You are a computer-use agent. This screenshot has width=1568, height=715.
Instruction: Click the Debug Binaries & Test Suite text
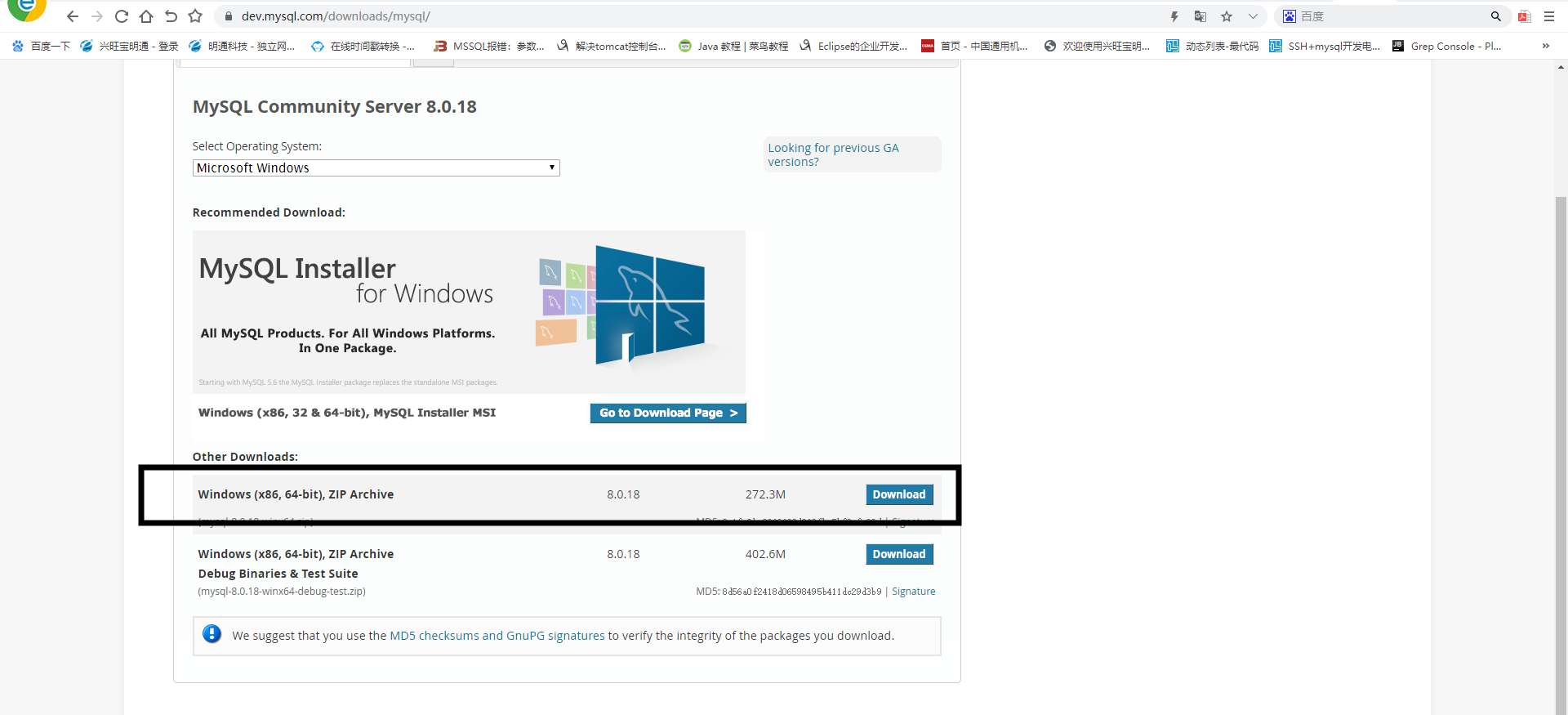click(x=278, y=574)
